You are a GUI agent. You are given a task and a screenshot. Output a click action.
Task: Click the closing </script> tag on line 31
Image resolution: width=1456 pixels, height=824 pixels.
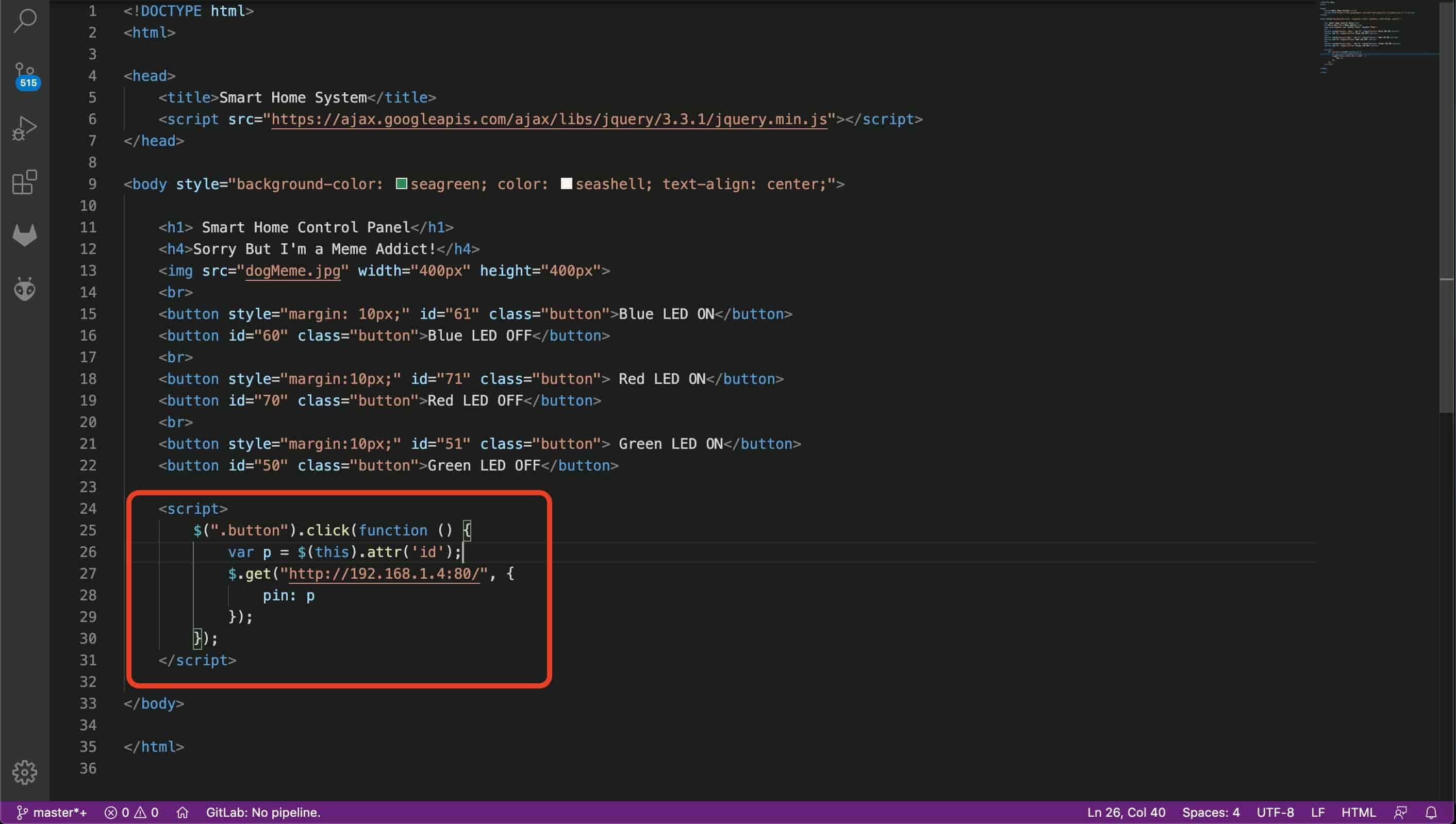pyautogui.click(x=197, y=661)
